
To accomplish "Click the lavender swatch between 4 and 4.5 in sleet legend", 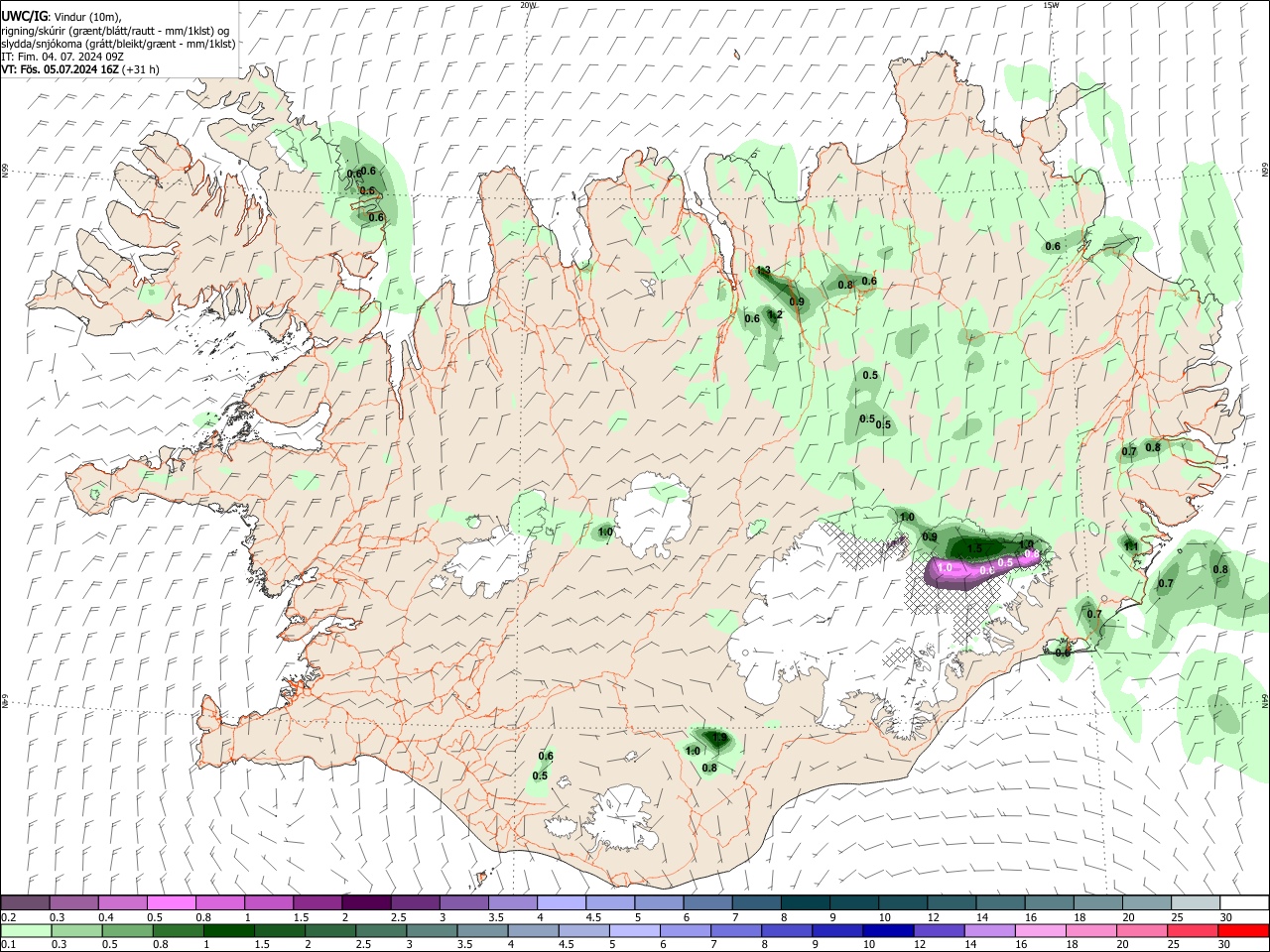I will 560,903.
